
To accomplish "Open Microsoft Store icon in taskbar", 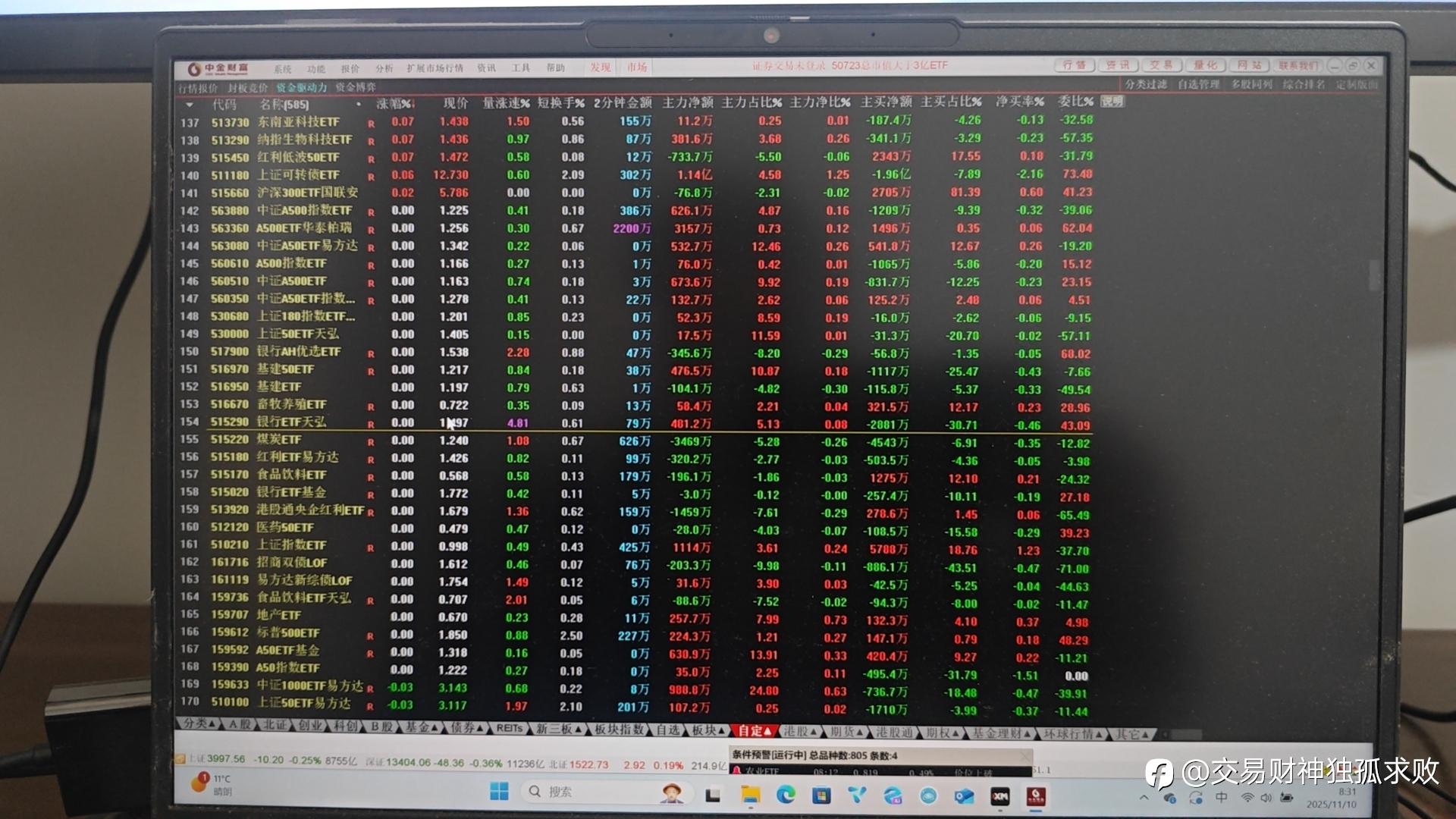I will pyautogui.click(x=821, y=795).
